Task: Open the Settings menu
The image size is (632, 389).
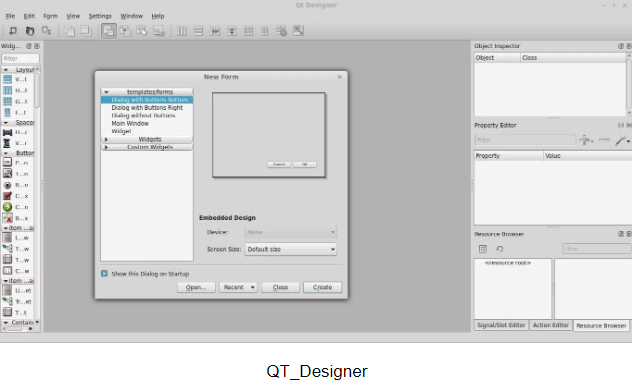Action: [x=100, y=16]
